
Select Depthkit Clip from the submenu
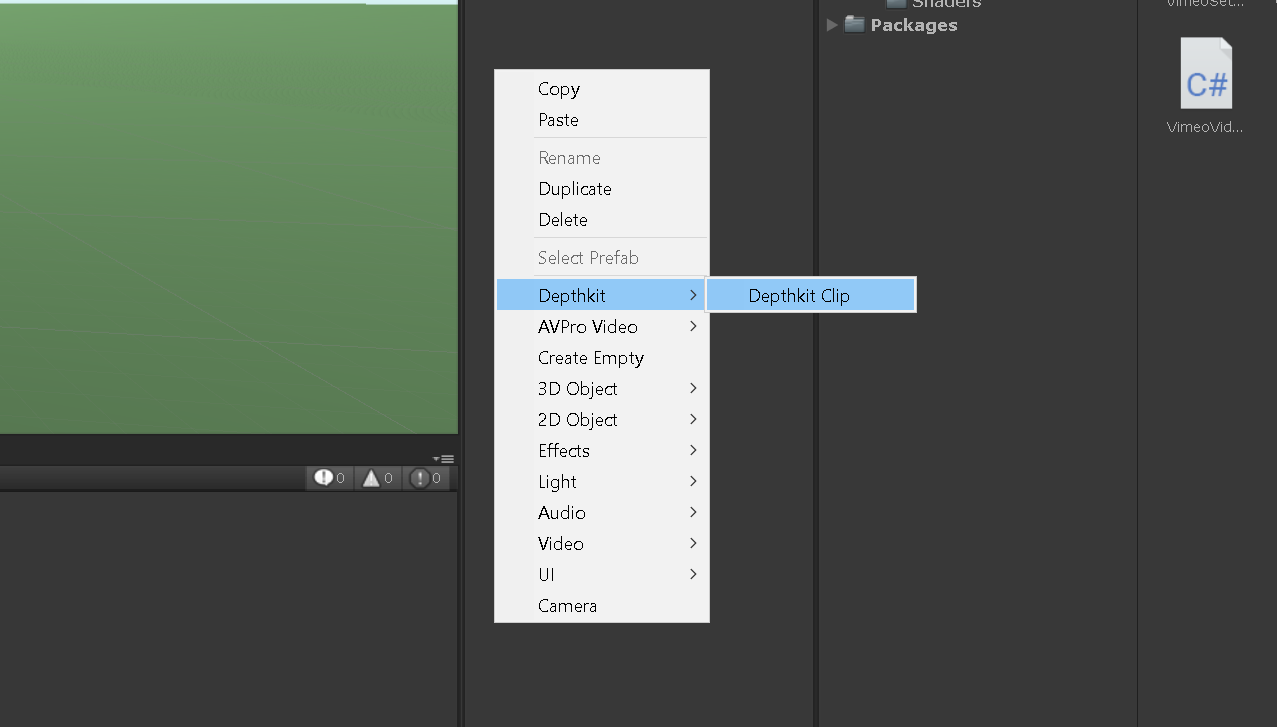(798, 295)
